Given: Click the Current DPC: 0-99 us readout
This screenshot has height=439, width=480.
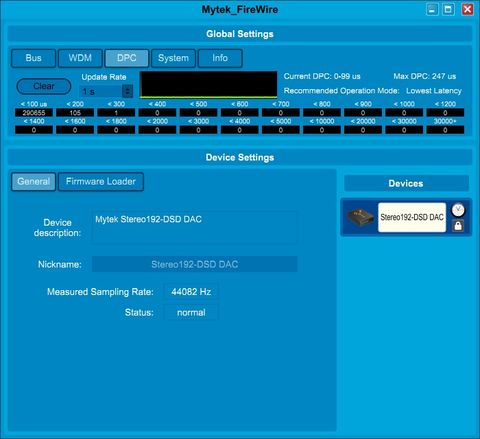Looking at the screenshot, I should click(x=322, y=76).
